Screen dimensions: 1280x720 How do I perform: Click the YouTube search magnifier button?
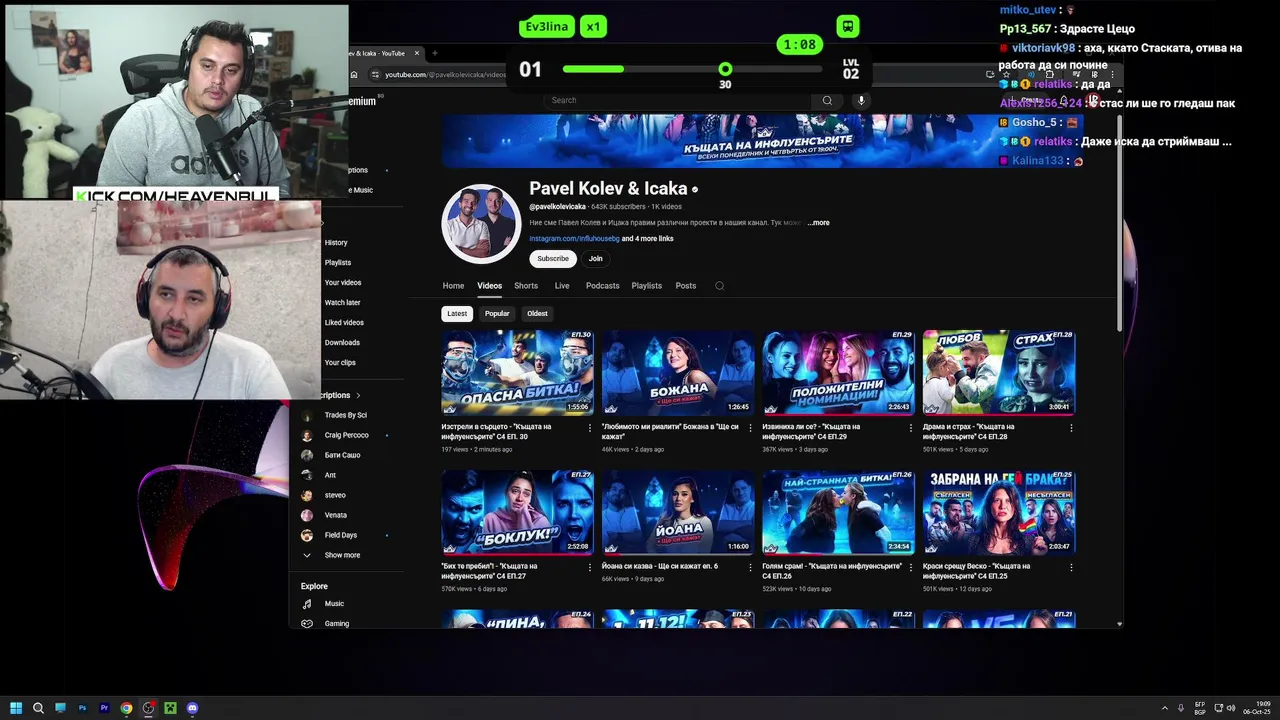pos(827,100)
